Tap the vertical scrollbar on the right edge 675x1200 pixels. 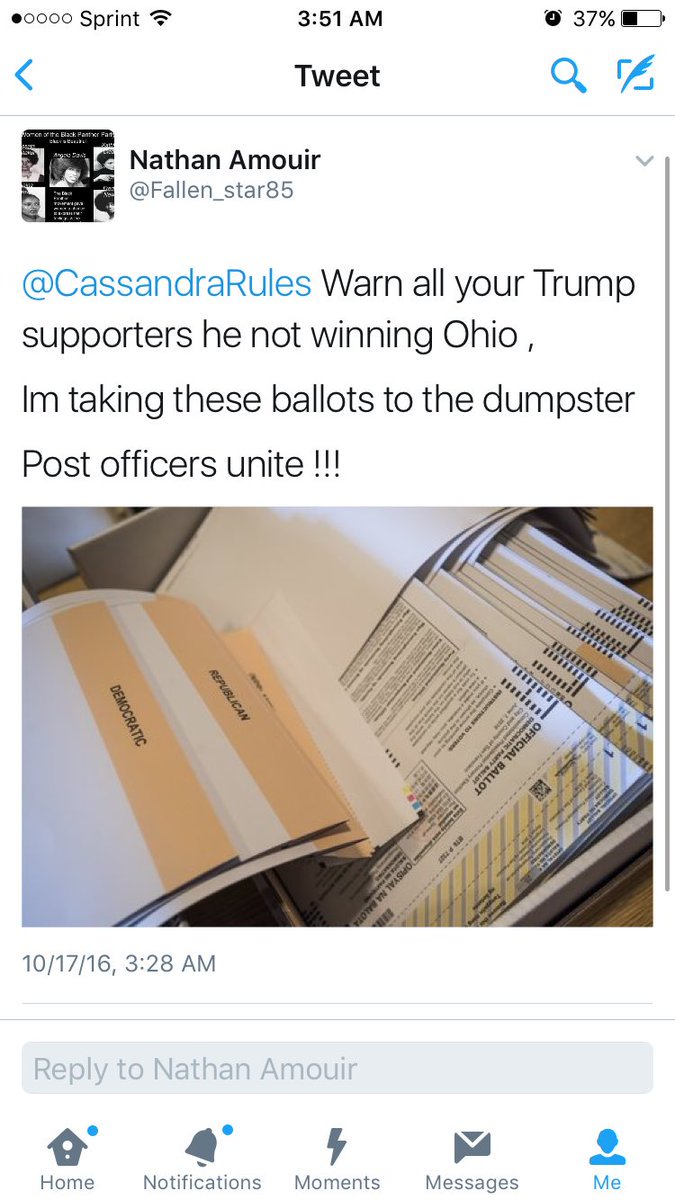(668, 525)
